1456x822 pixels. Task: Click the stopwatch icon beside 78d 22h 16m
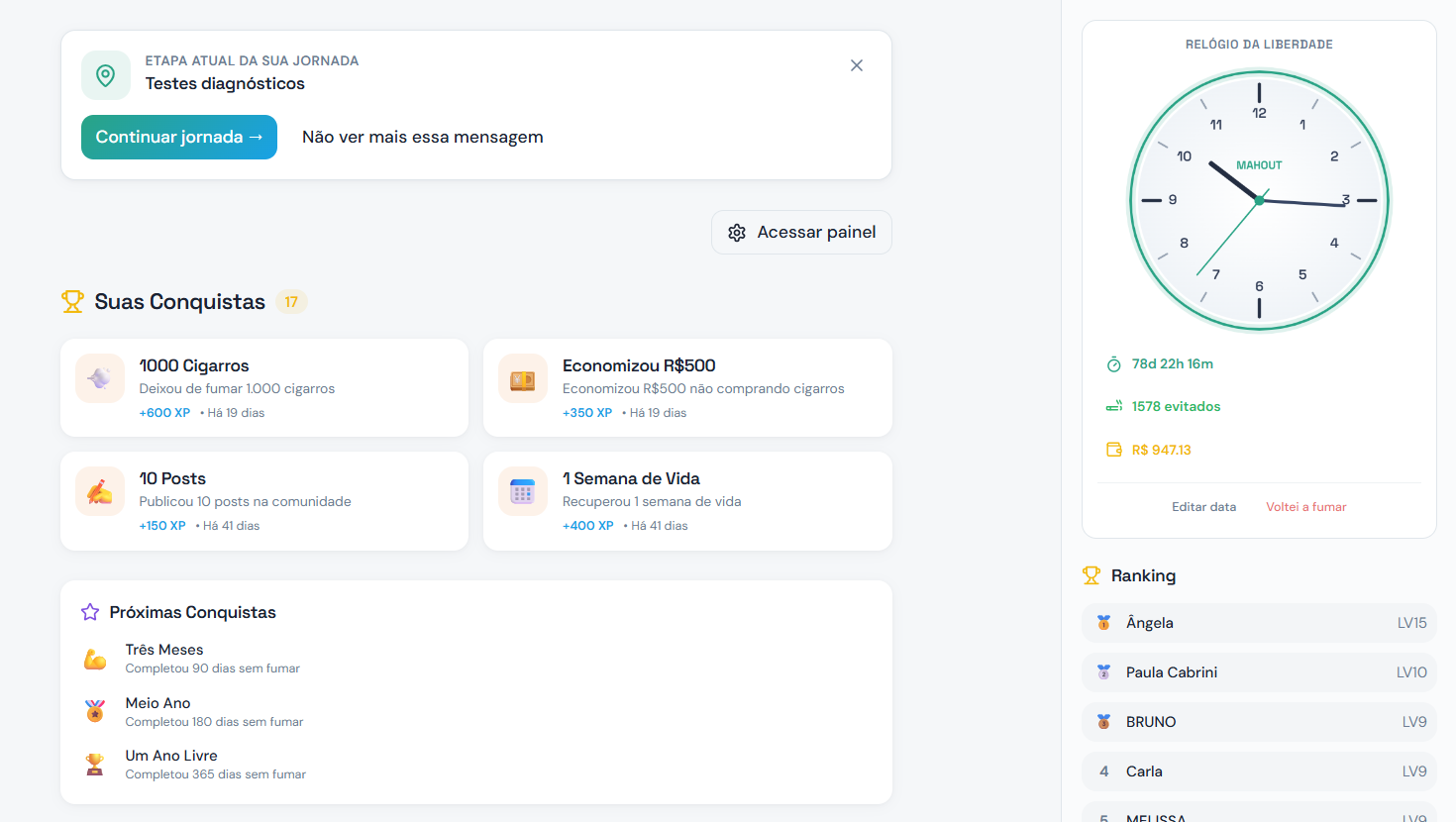[1114, 364]
